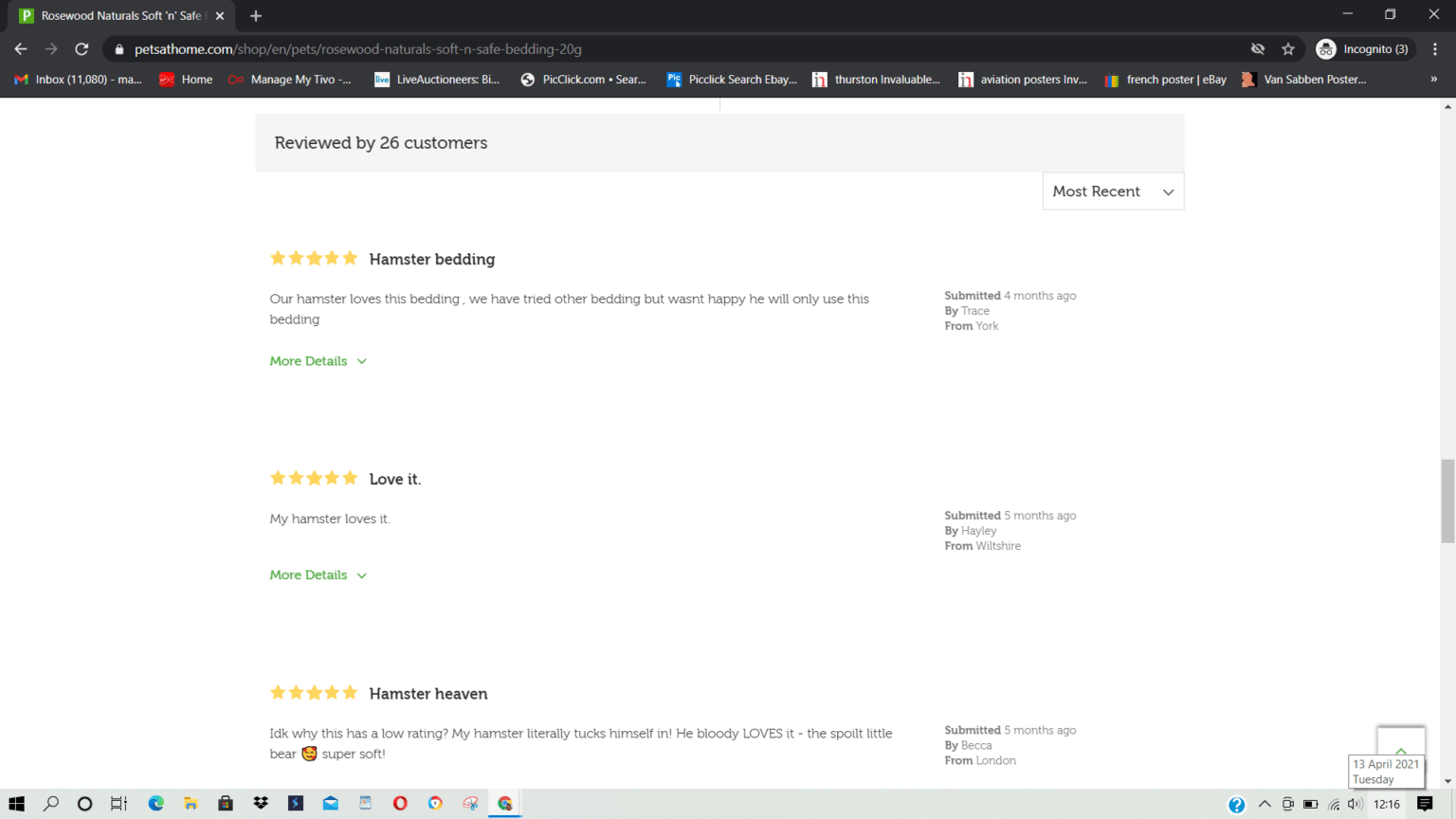Screen dimensions: 1456x819
Task: Click the scroll back to top button
Action: point(1400,742)
